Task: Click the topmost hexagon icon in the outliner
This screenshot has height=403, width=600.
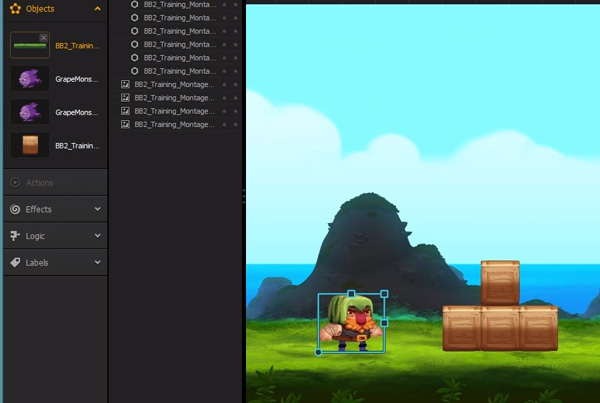Action: click(134, 5)
